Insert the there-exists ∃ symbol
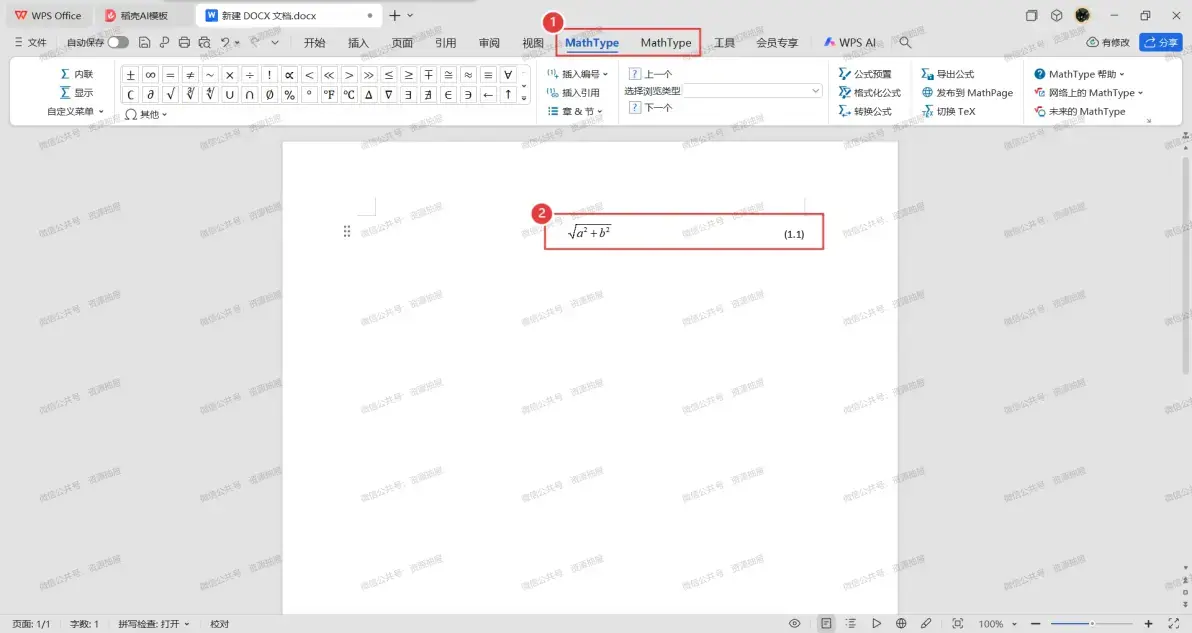The image size is (1192, 633). tap(408, 94)
